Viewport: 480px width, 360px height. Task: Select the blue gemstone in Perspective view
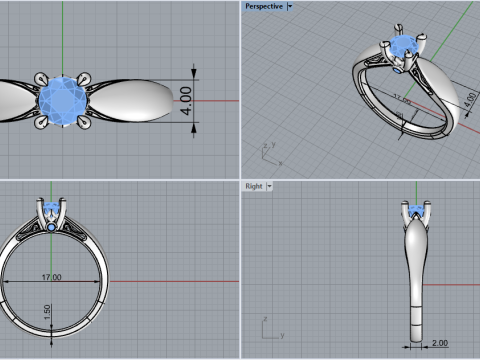(404, 47)
